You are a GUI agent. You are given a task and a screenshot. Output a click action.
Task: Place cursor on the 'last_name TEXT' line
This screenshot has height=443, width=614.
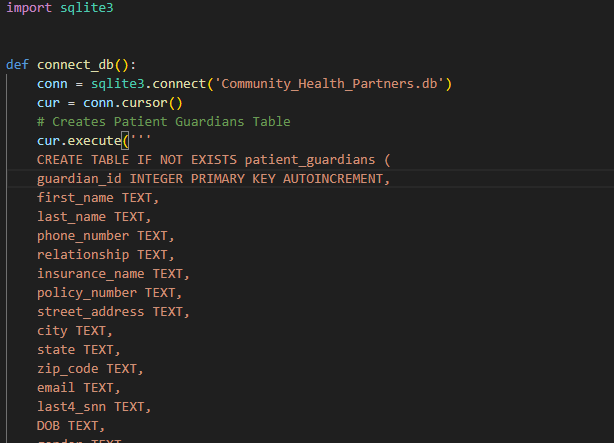[94, 217]
